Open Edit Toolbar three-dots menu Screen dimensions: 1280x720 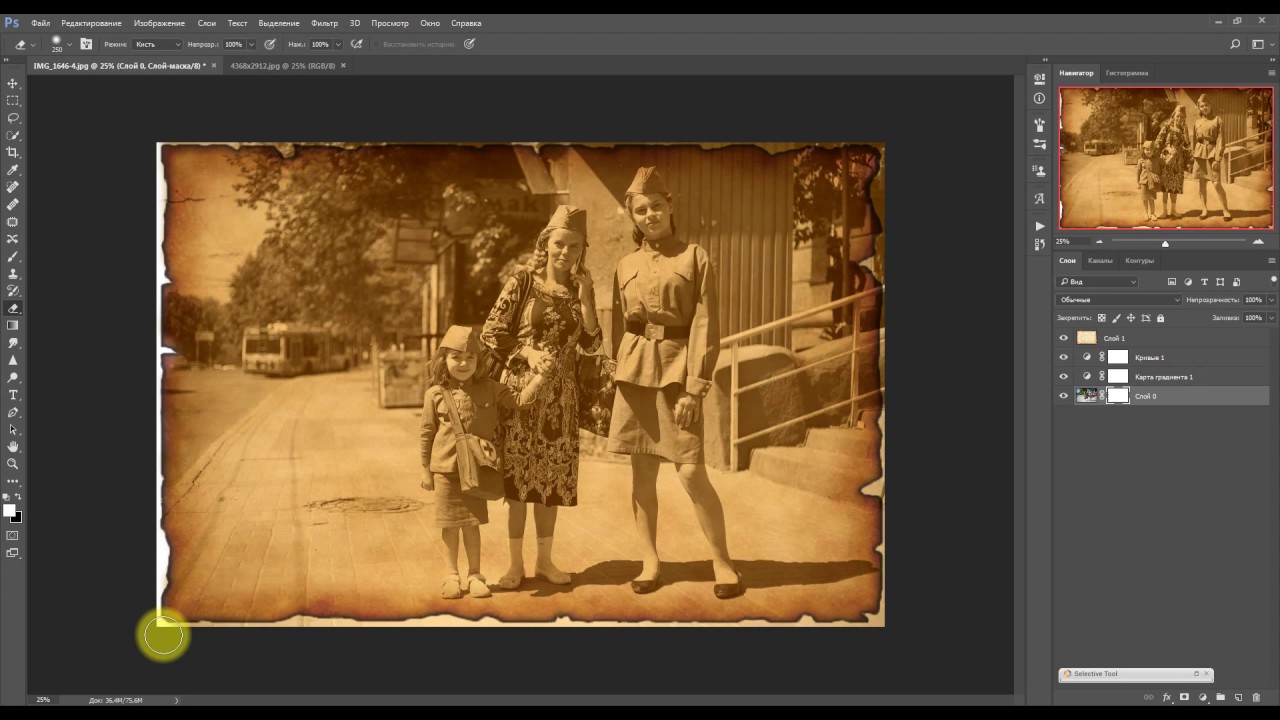13,481
